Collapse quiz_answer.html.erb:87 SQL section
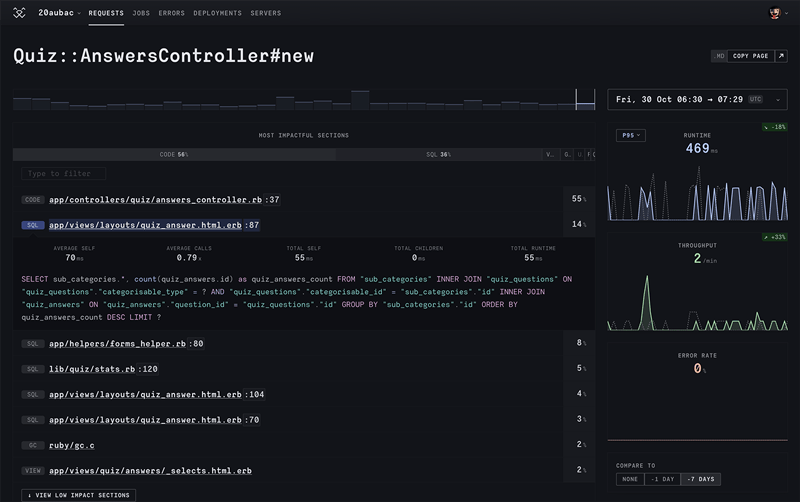The width and height of the screenshot is (800, 502). click(x=154, y=225)
